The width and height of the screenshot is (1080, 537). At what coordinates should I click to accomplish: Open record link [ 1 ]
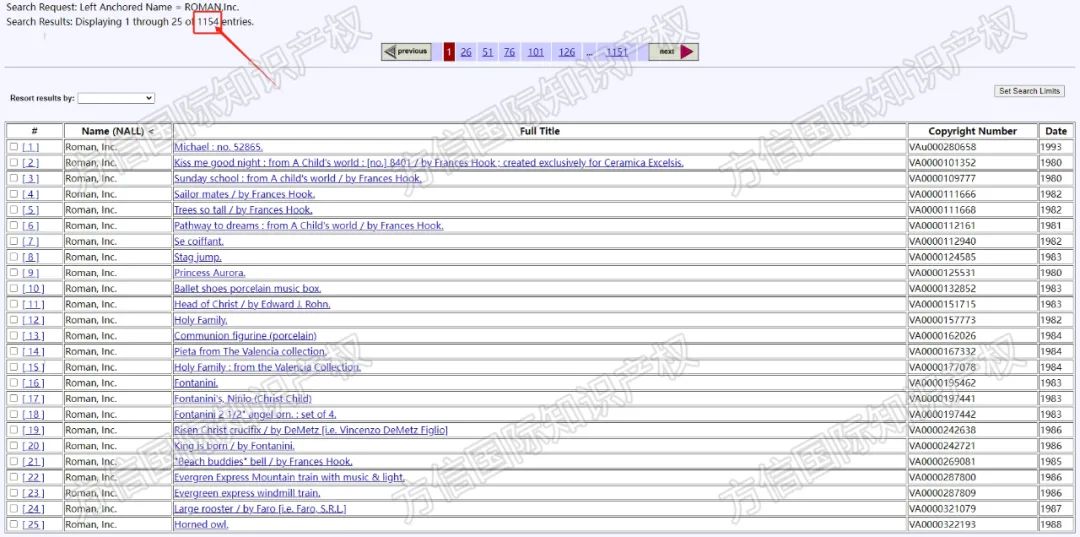pyautogui.click(x=31, y=147)
